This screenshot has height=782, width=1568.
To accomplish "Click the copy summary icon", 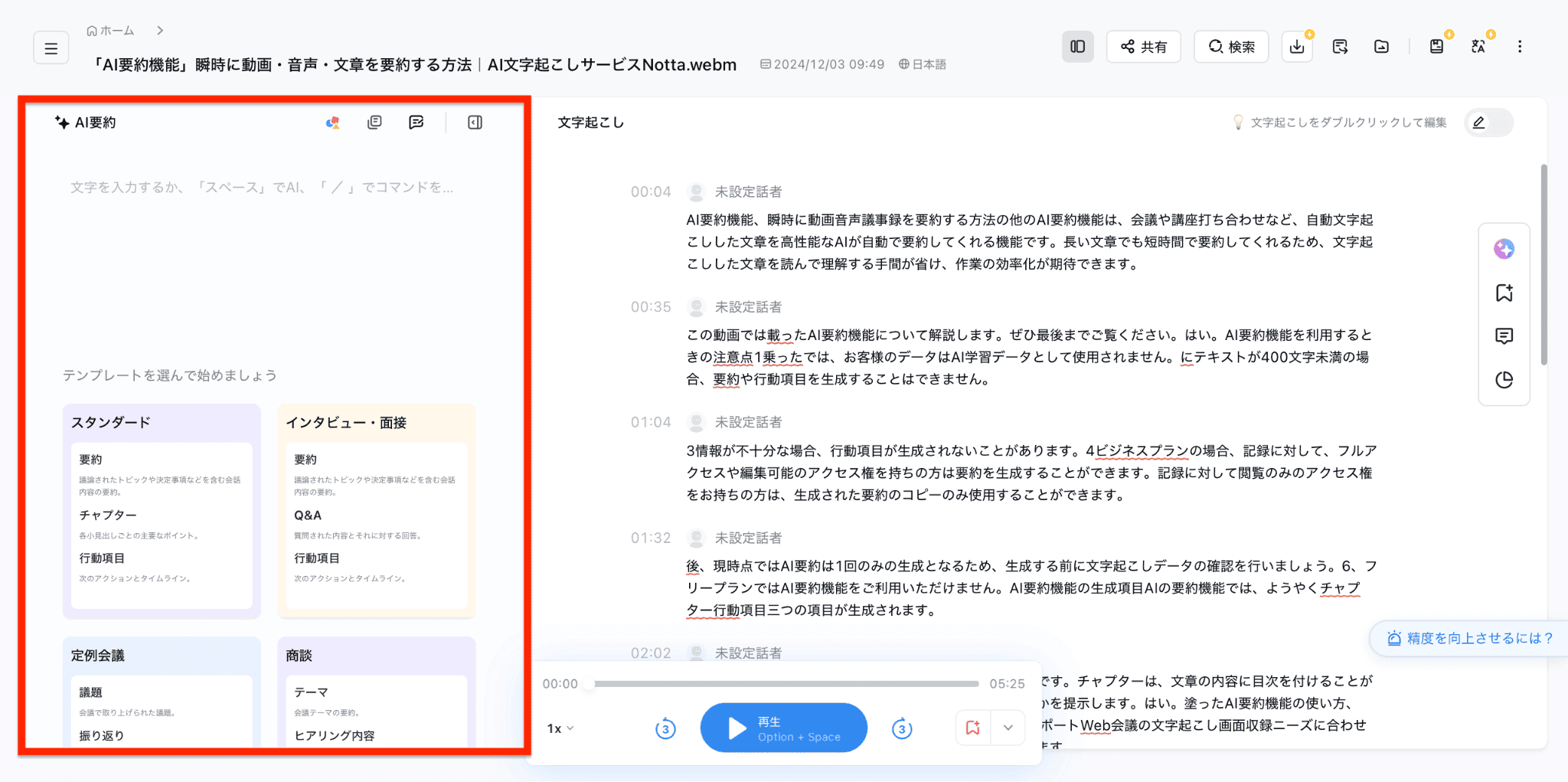I will 374,123.
